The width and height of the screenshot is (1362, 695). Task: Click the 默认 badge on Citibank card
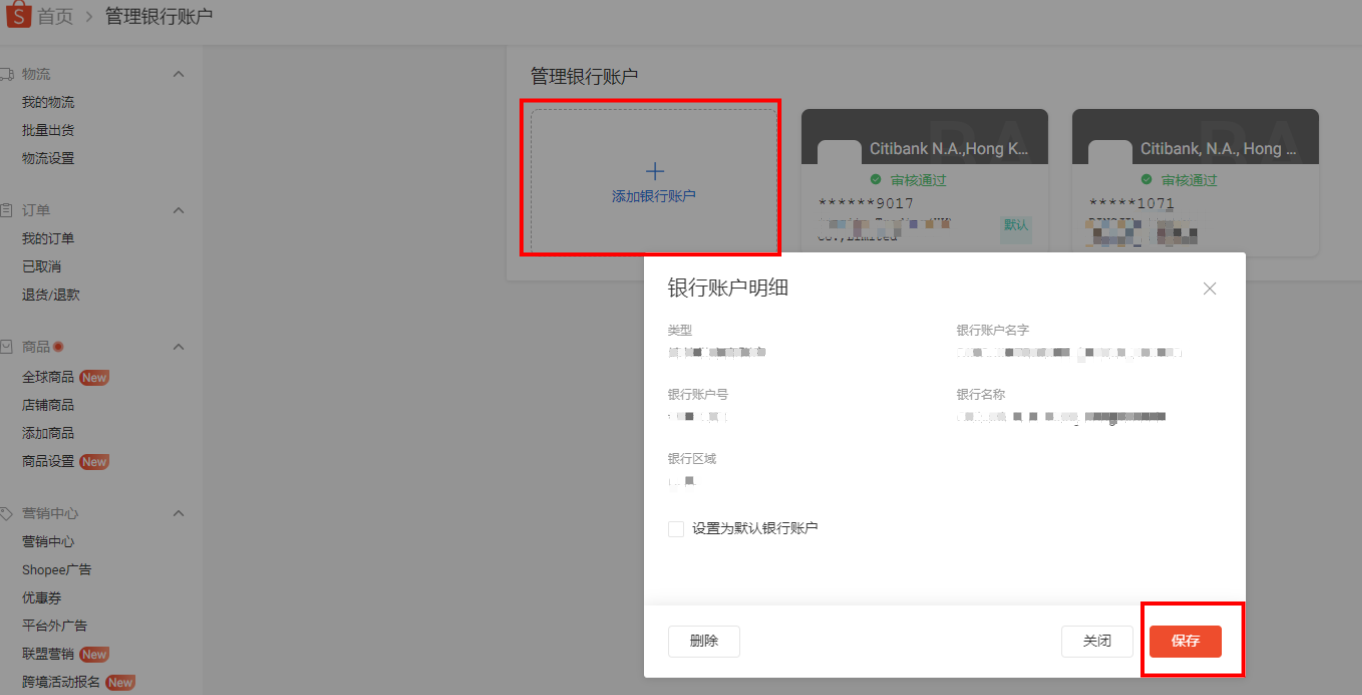1015,228
